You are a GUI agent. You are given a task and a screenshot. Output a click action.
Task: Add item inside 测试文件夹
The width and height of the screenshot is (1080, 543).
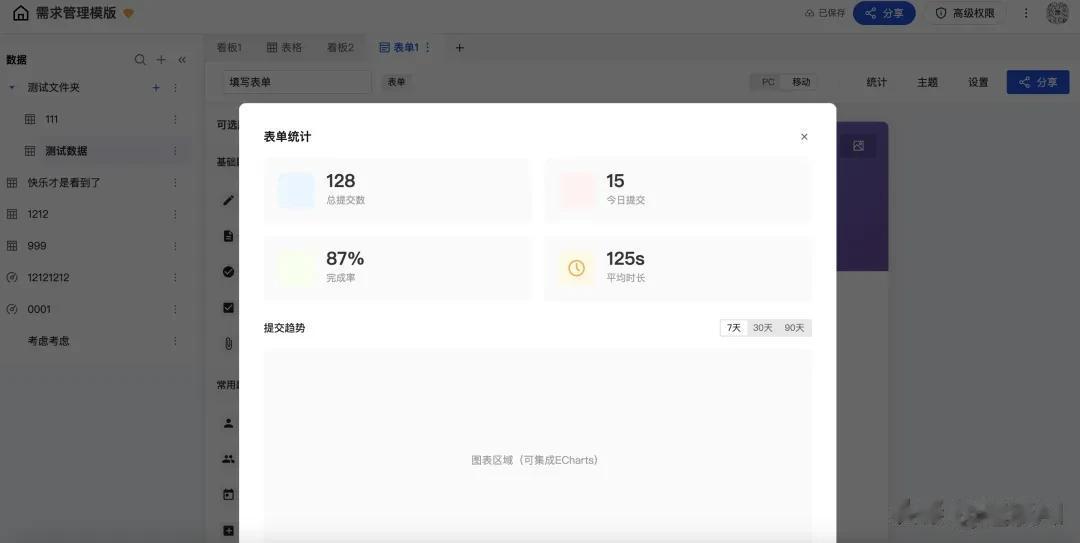click(156, 88)
